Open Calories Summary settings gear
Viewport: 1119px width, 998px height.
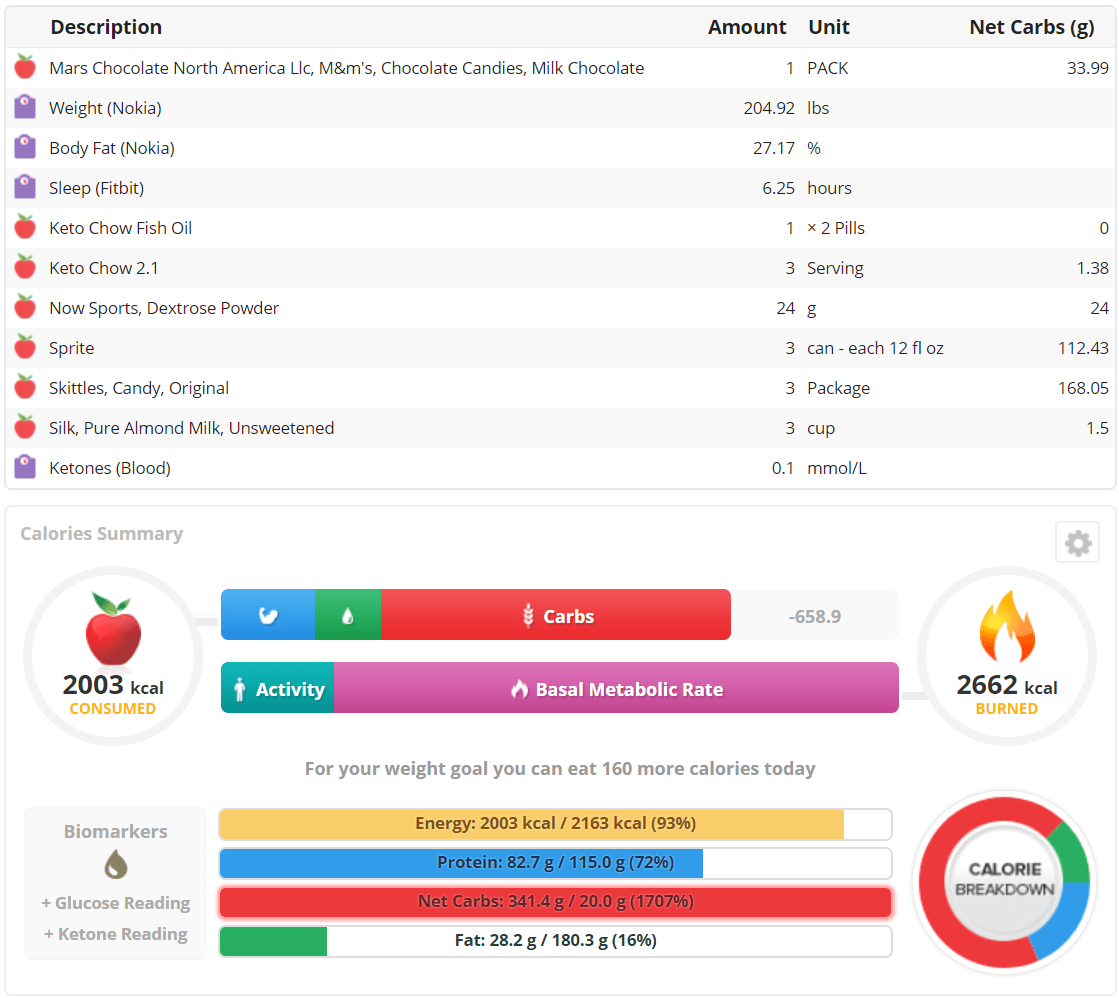(1078, 543)
